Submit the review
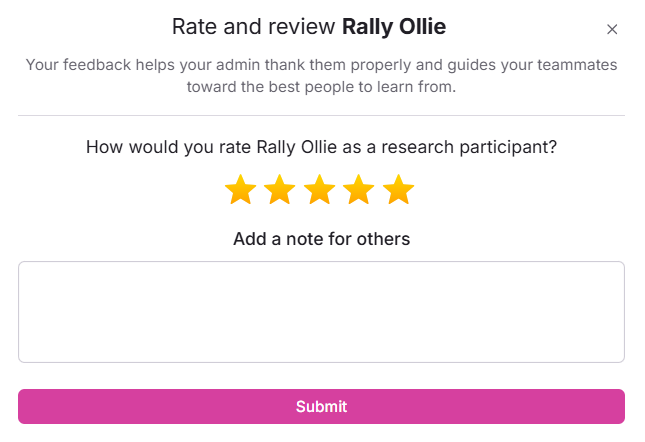The image size is (645, 442). pos(321,406)
